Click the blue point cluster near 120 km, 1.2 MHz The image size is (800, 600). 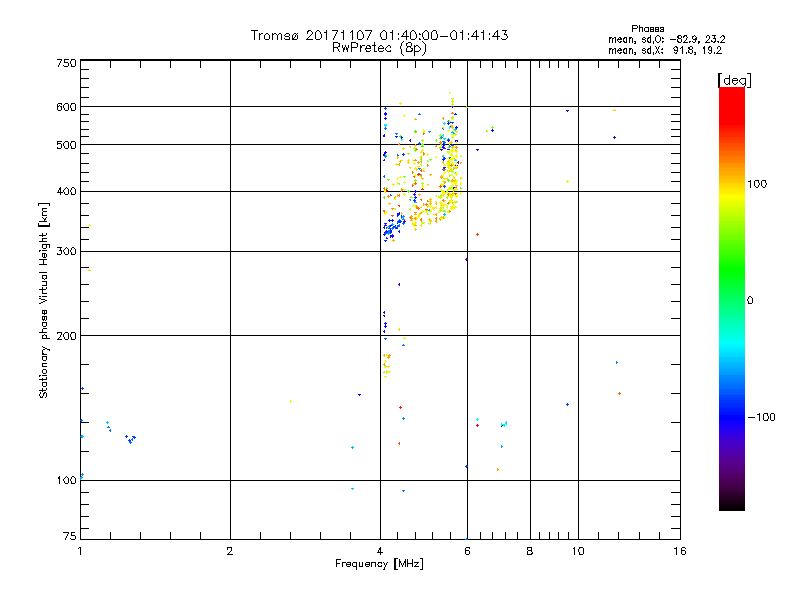pyautogui.click(x=131, y=439)
